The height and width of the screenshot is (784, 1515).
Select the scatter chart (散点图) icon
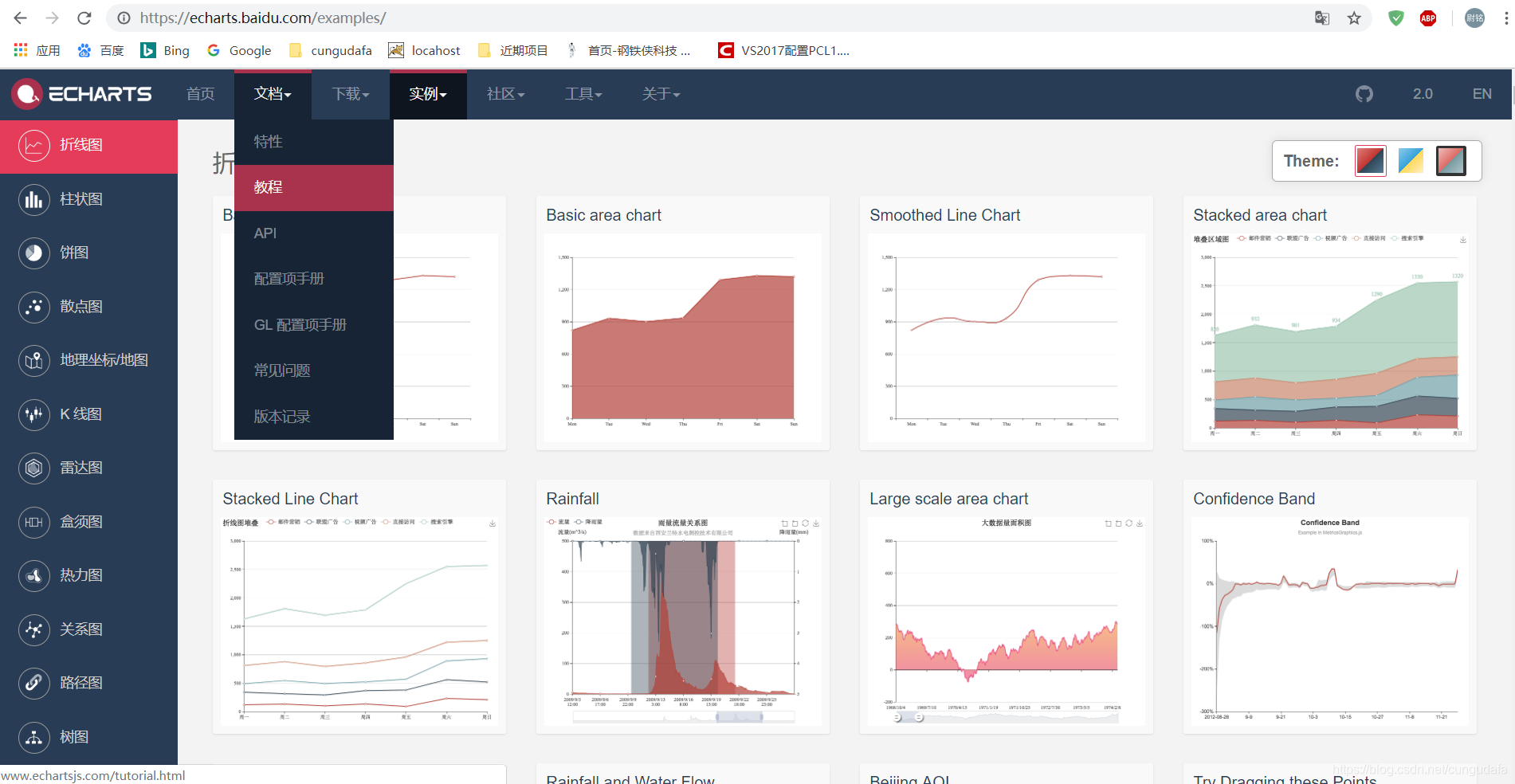click(x=33, y=307)
